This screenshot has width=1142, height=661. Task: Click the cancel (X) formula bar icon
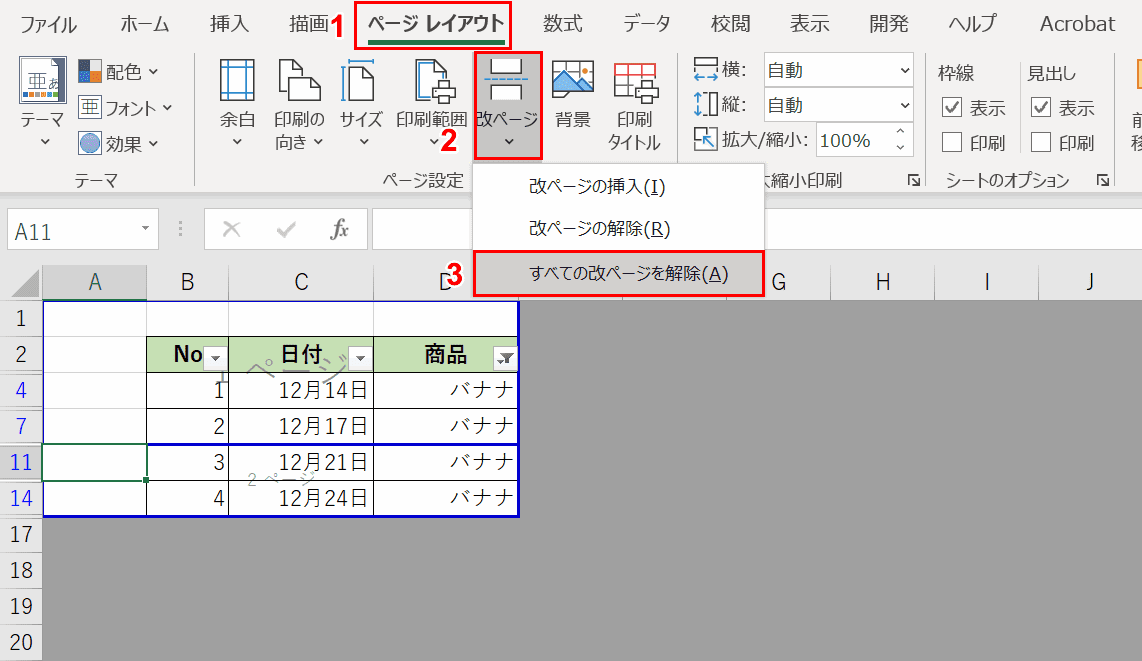click(232, 230)
